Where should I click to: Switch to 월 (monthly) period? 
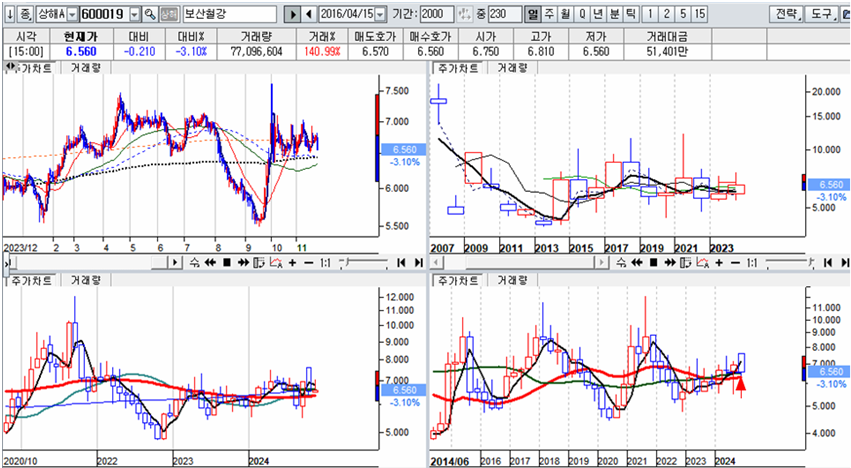(565, 15)
